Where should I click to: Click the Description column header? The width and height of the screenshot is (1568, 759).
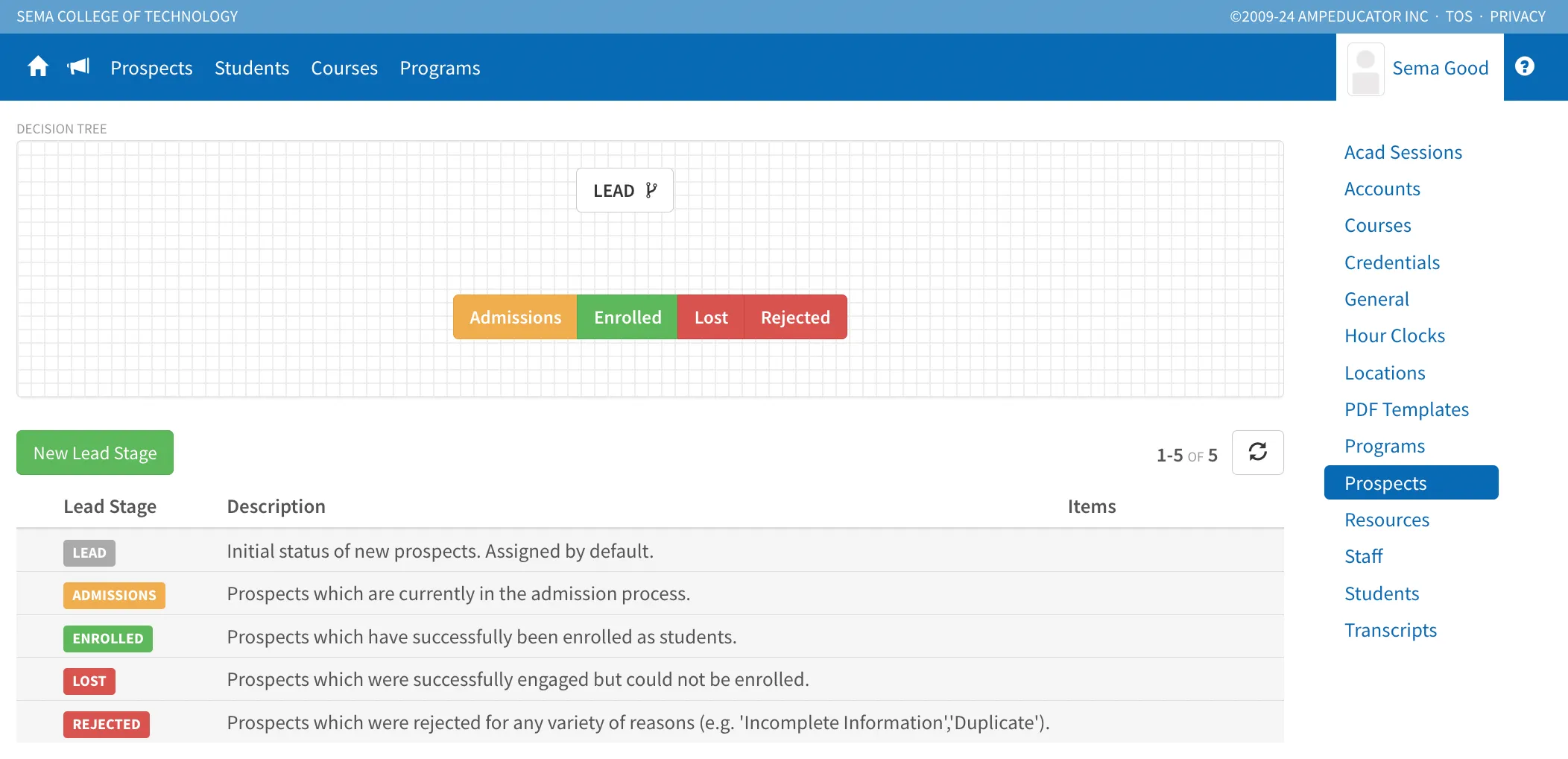point(276,506)
